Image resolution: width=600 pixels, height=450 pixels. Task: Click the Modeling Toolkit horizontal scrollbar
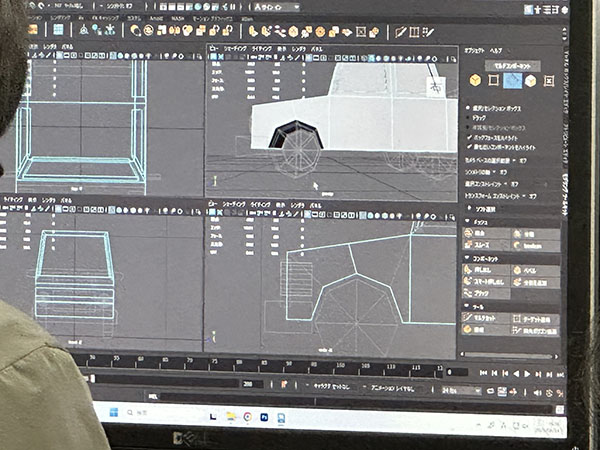(510, 356)
